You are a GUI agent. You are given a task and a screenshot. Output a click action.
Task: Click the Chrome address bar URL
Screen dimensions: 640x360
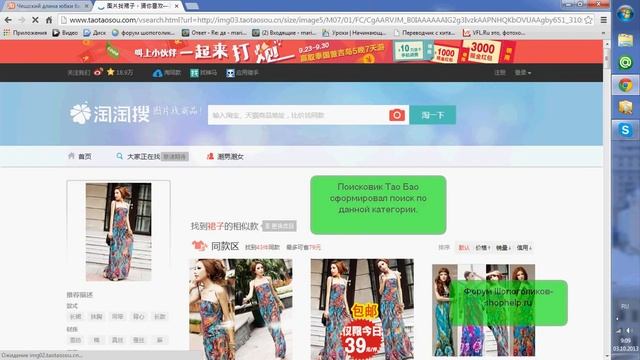click(326, 20)
